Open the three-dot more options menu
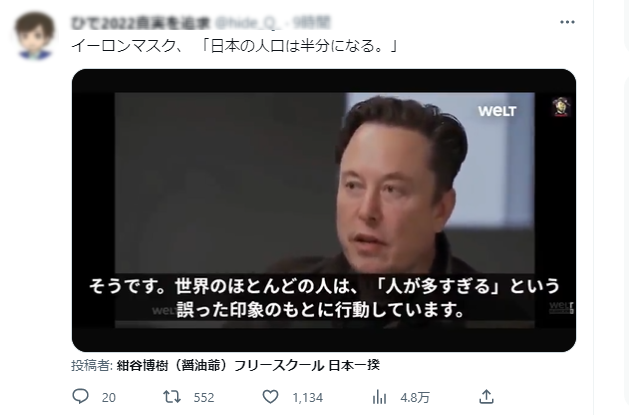This screenshot has height=415, width=629. click(567, 22)
